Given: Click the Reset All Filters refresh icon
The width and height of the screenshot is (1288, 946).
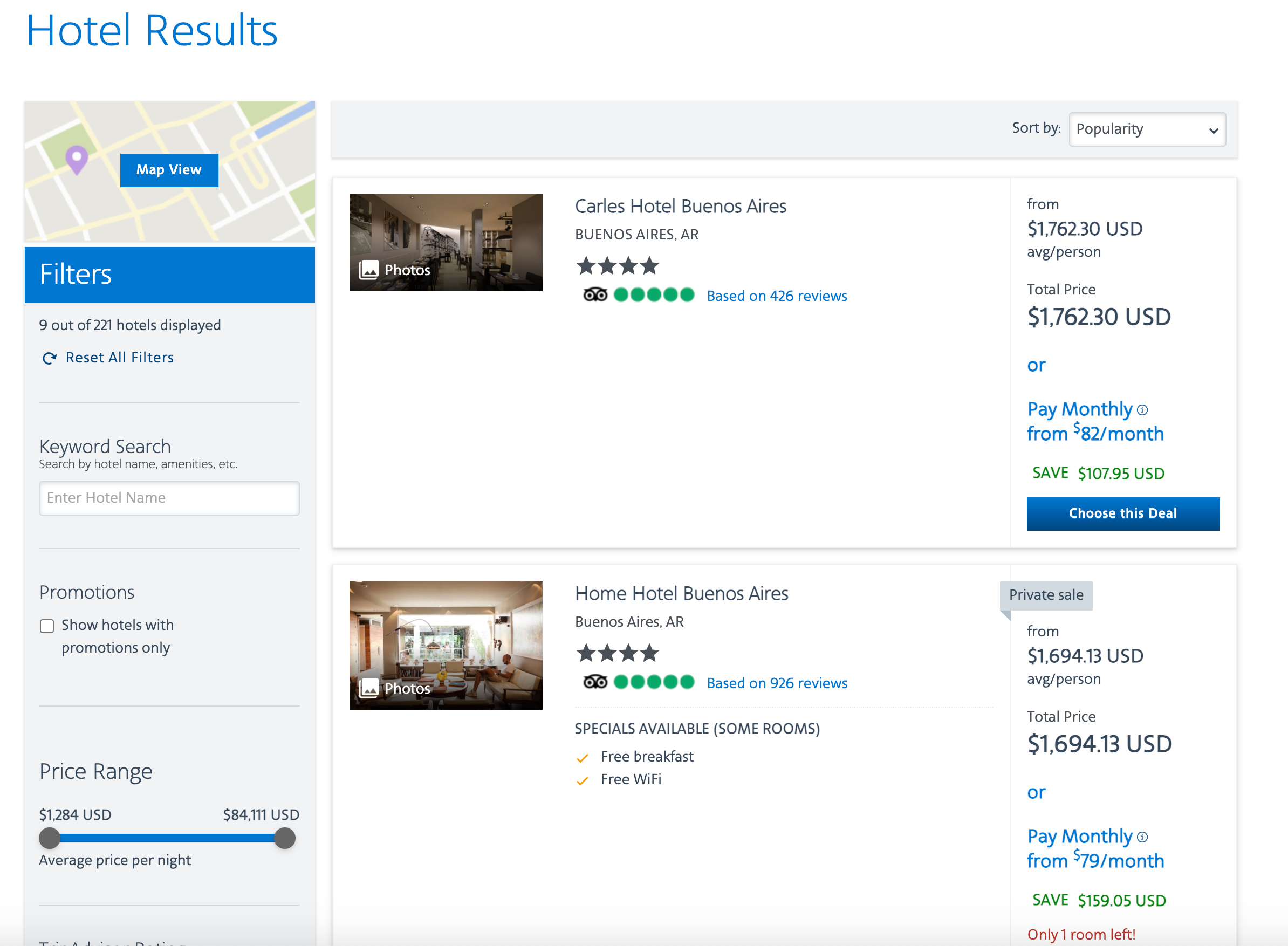Looking at the screenshot, I should click(x=50, y=359).
